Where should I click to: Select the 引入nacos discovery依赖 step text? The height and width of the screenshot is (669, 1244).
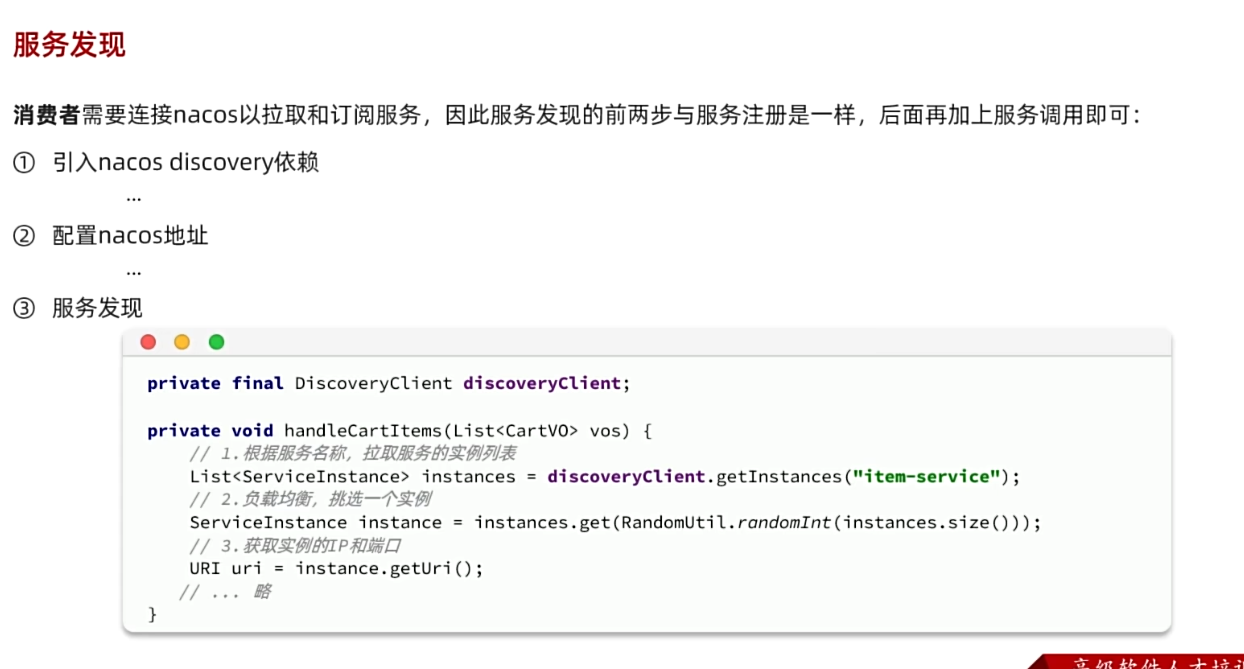pos(186,162)
